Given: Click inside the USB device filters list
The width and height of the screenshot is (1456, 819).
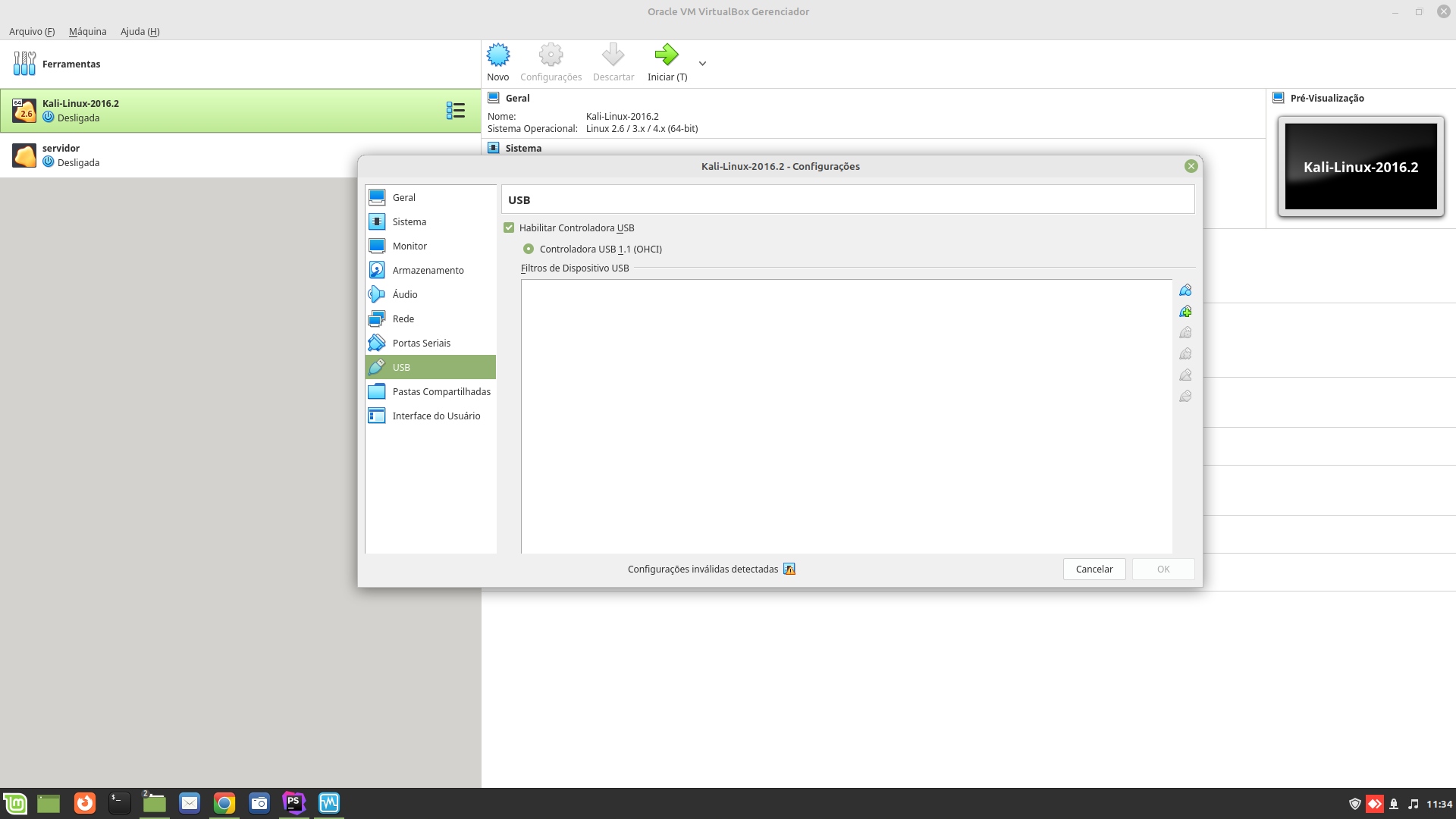Looking at the screenshot, I should (x=846, y=416).
